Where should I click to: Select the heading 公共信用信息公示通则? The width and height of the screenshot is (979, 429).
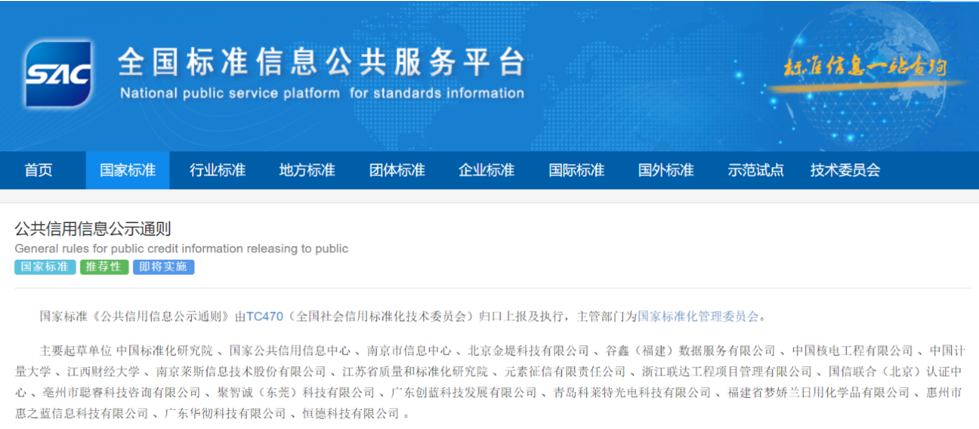tap(93, 229)
